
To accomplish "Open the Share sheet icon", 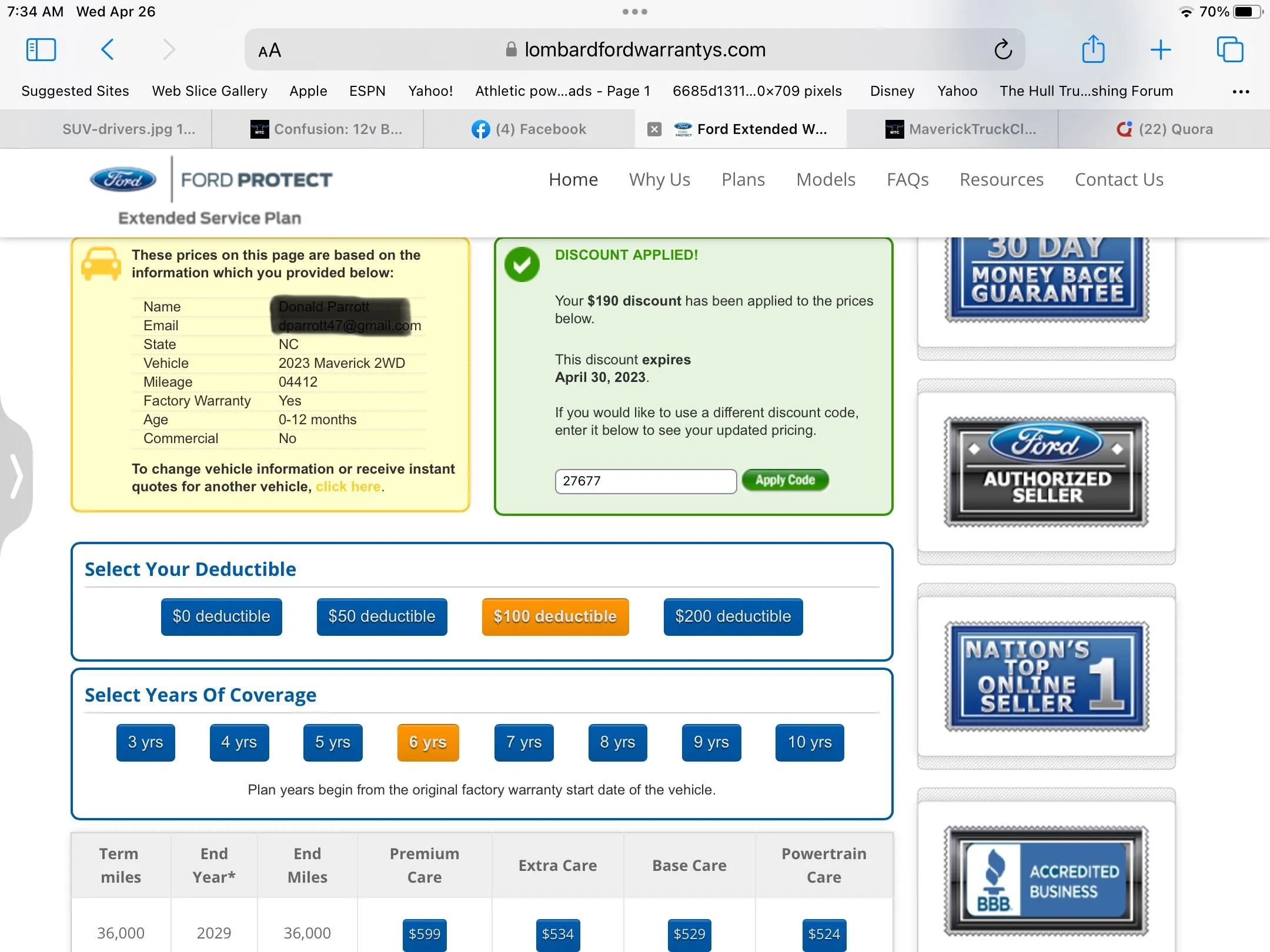I will [x=1094, y=49].
